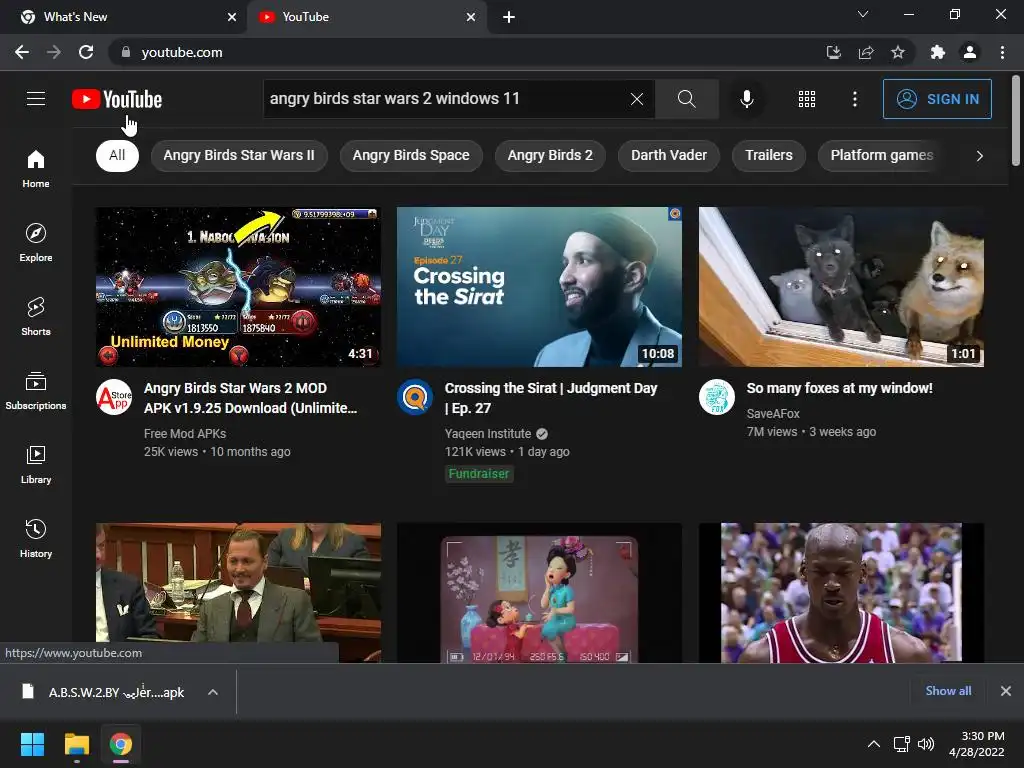Go forward with the browser forward arrow

tap(54, 52)
